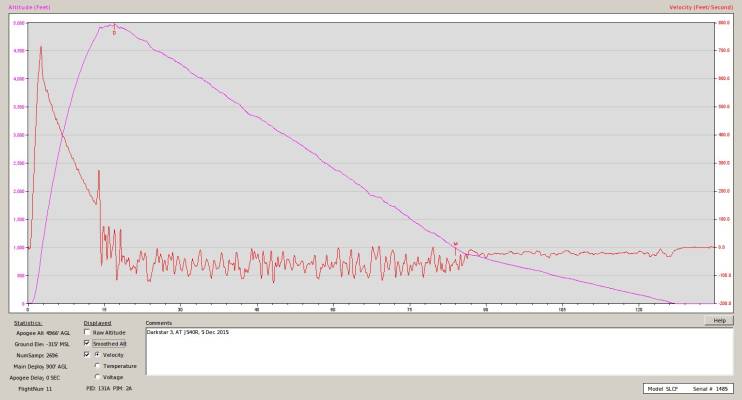
Task: Enable the Raw Altitude checkbox
Action: [87, 332]
